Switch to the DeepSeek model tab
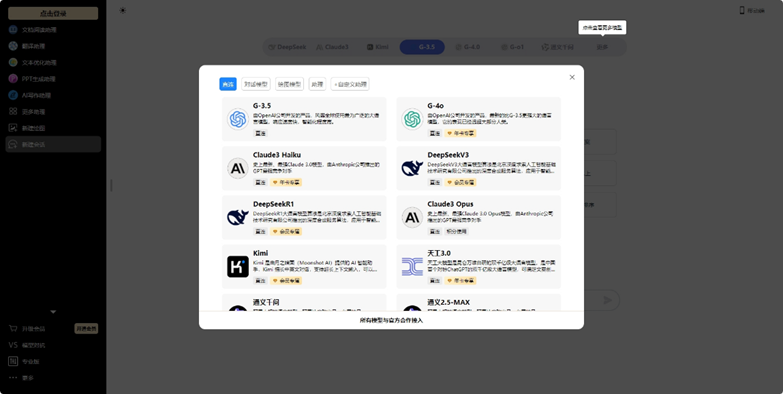 [x=287, y=47]
